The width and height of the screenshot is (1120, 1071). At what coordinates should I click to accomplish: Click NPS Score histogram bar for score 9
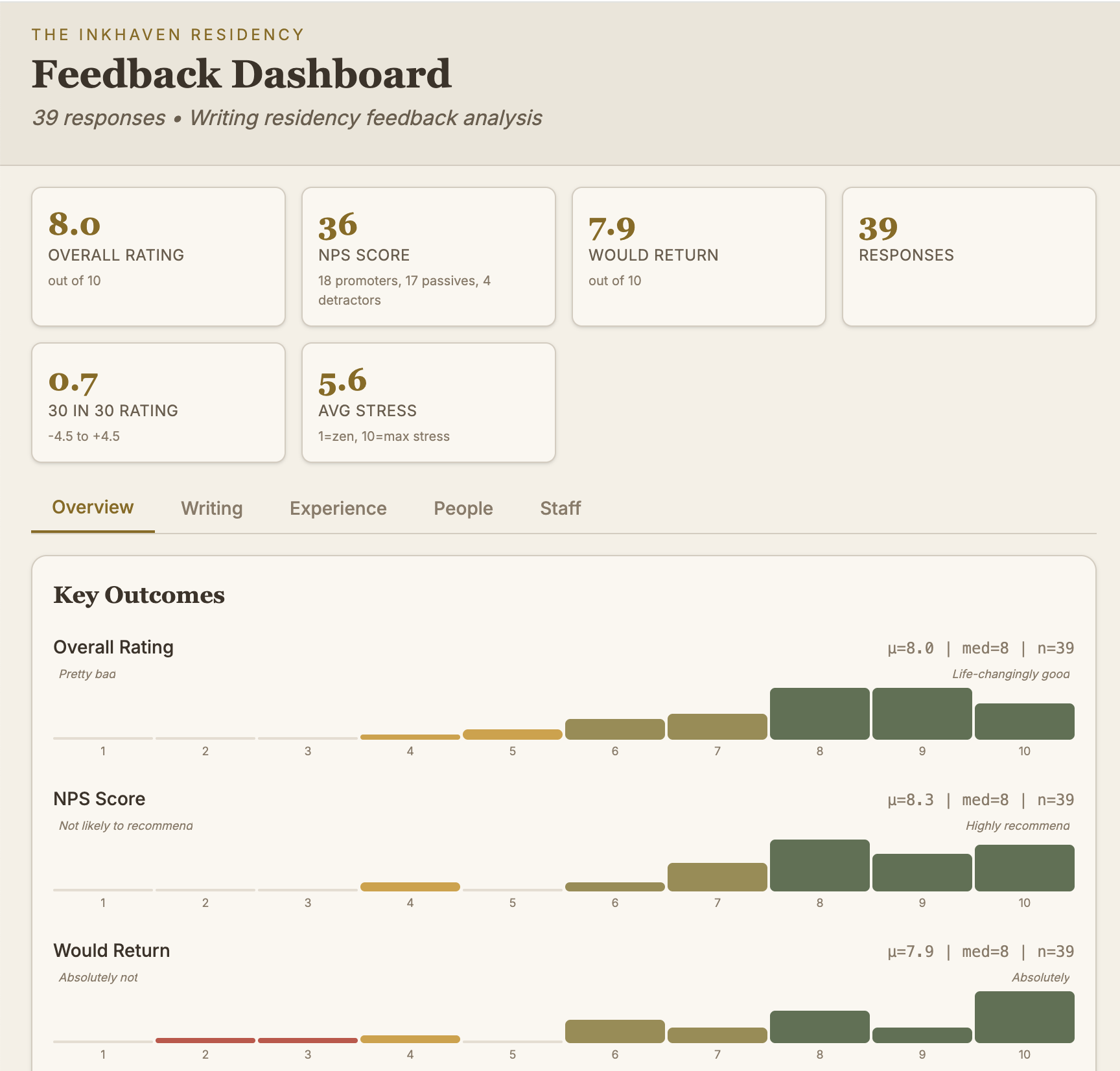[922, 873]
